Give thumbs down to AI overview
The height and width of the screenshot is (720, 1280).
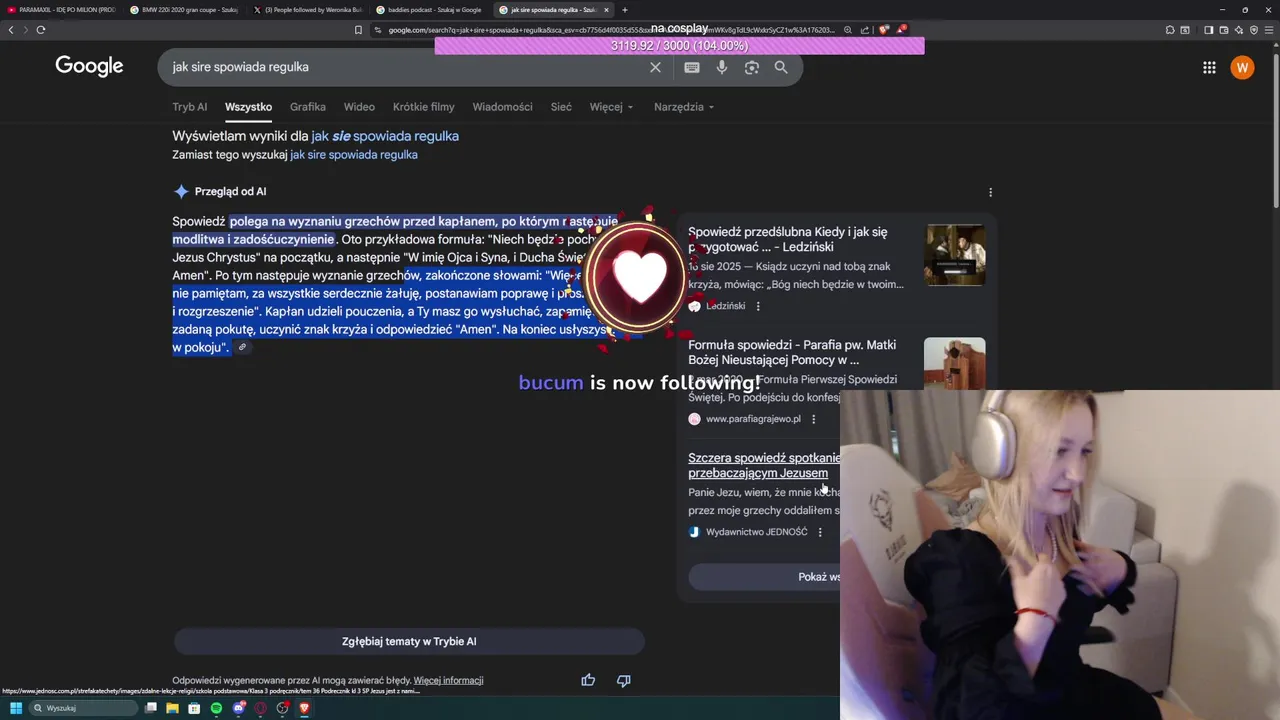tap(623, 680)
